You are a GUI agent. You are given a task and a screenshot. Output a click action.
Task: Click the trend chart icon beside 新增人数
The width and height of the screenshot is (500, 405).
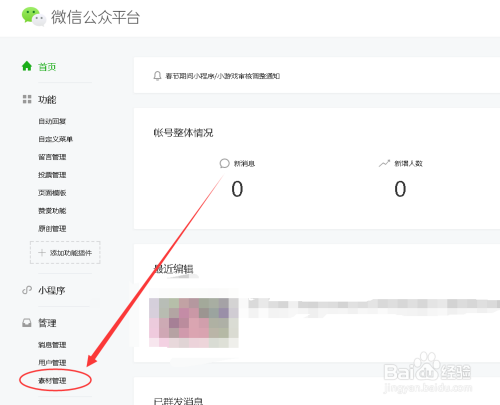(384, 163)
